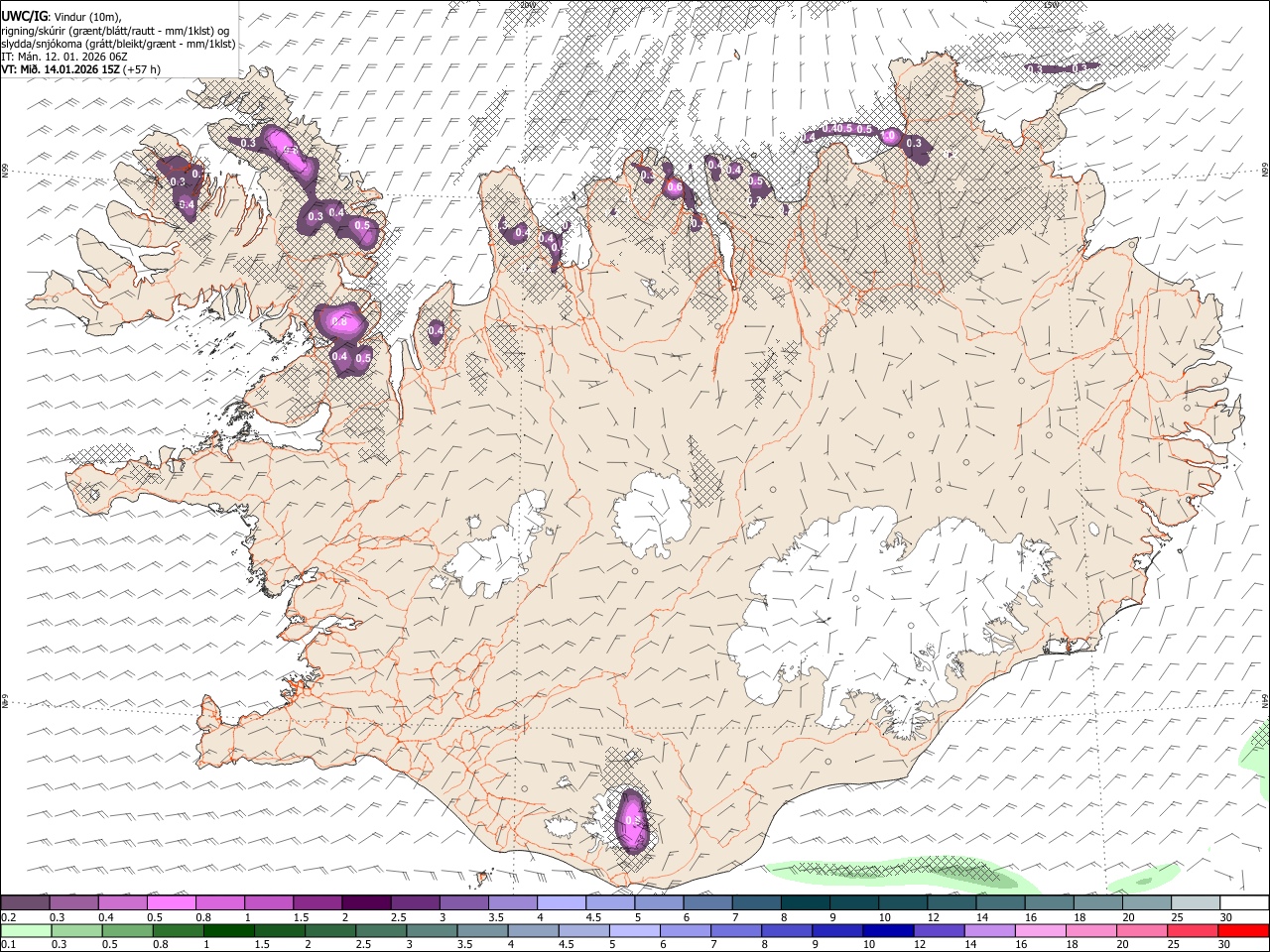Click lower scale bright red swatch after 30
The image size is (1270, 952).
pyautogui.click(x=1242, y=931)
